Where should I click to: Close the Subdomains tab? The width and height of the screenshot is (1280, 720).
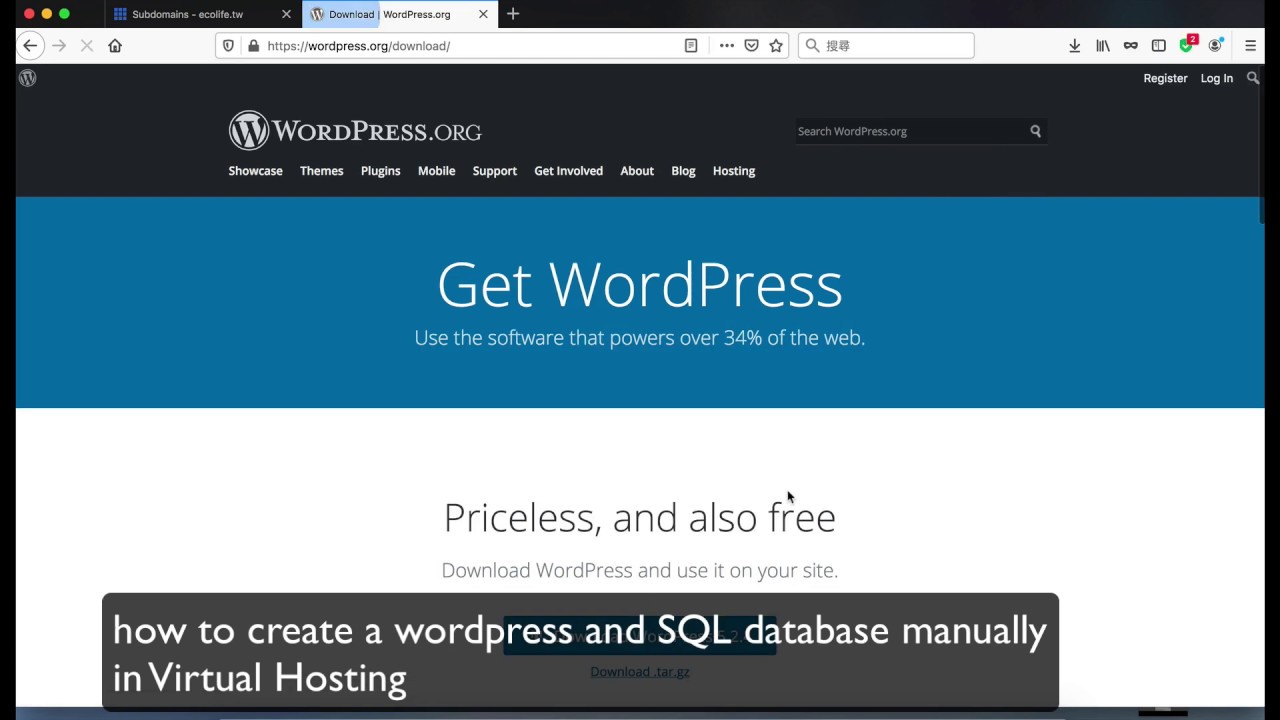[x=286, y=14]
